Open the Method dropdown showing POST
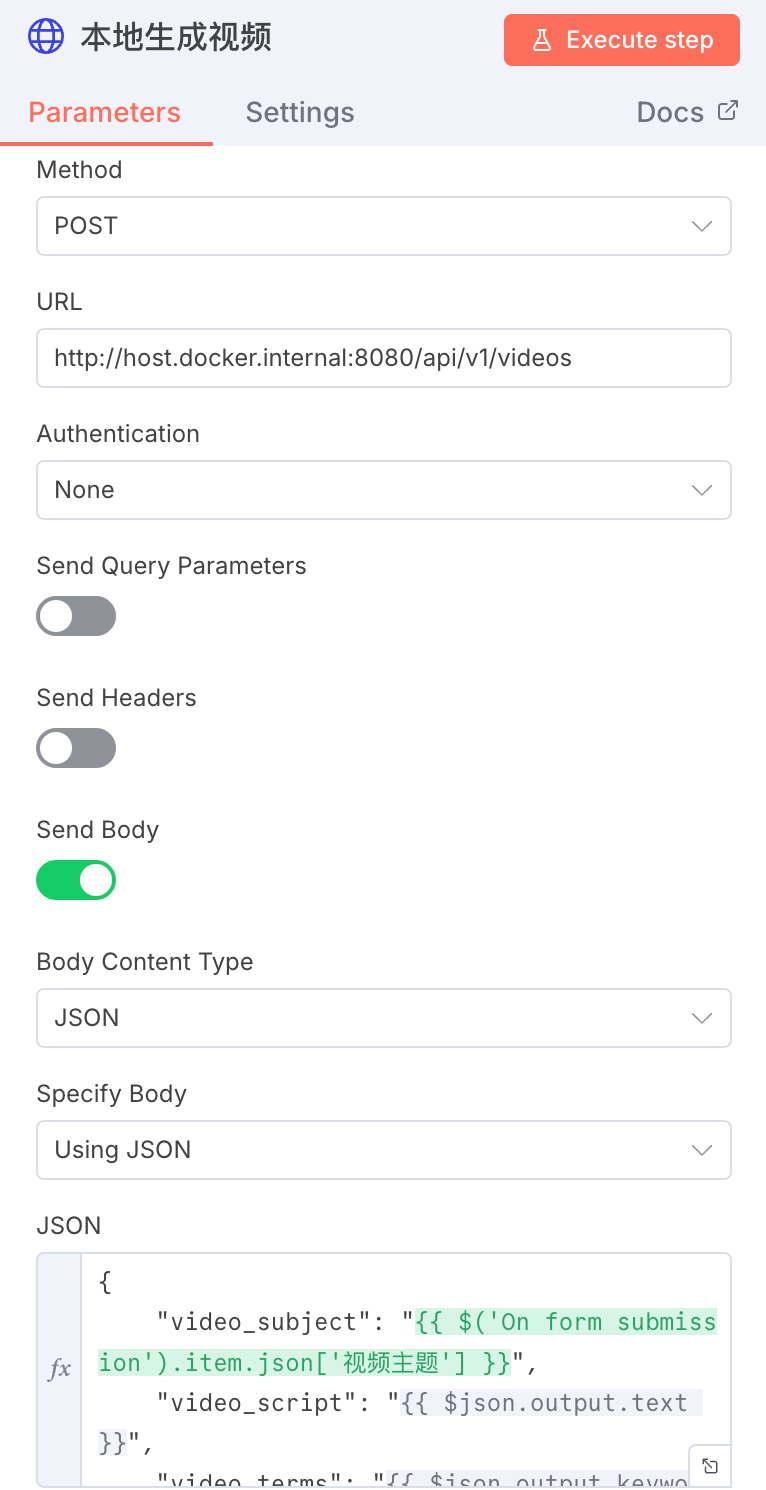 point(384,226)
